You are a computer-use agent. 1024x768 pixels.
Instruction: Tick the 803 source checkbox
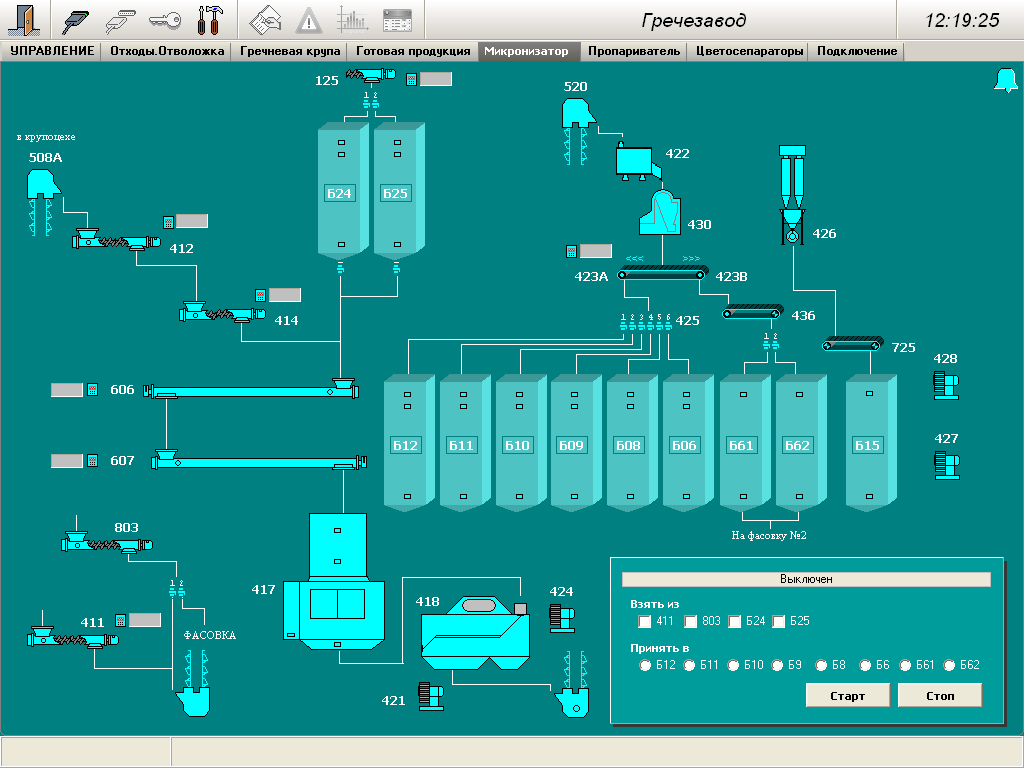point(691,622)
